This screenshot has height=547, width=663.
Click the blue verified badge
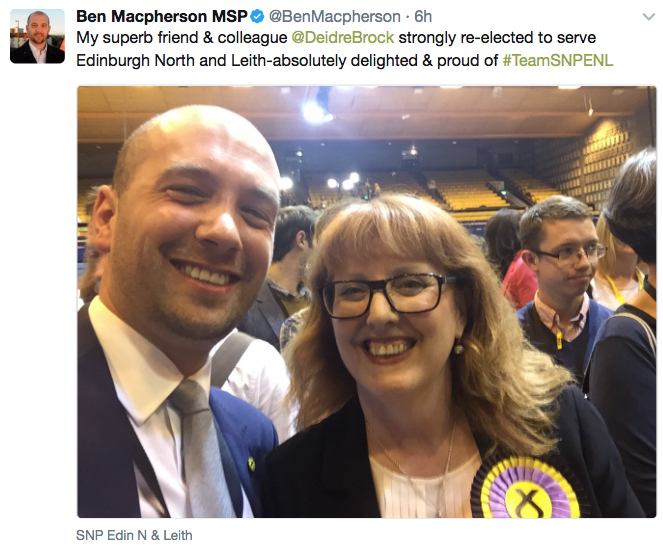(257, 17)
